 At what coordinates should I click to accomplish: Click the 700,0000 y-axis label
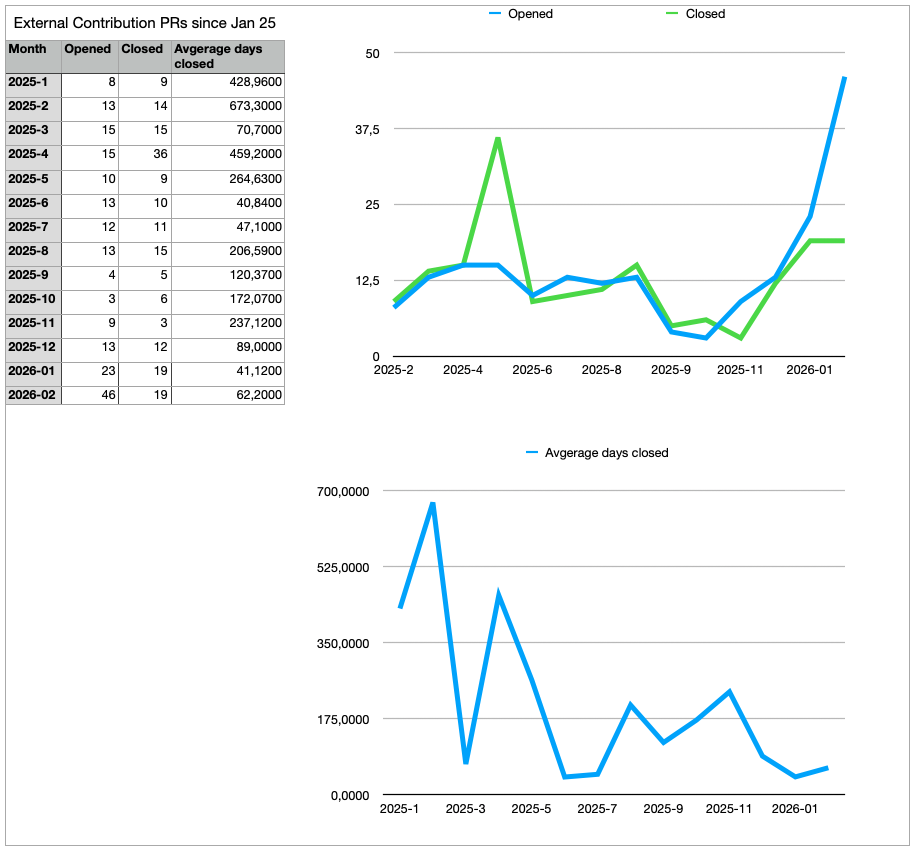[x=343, y=491]
